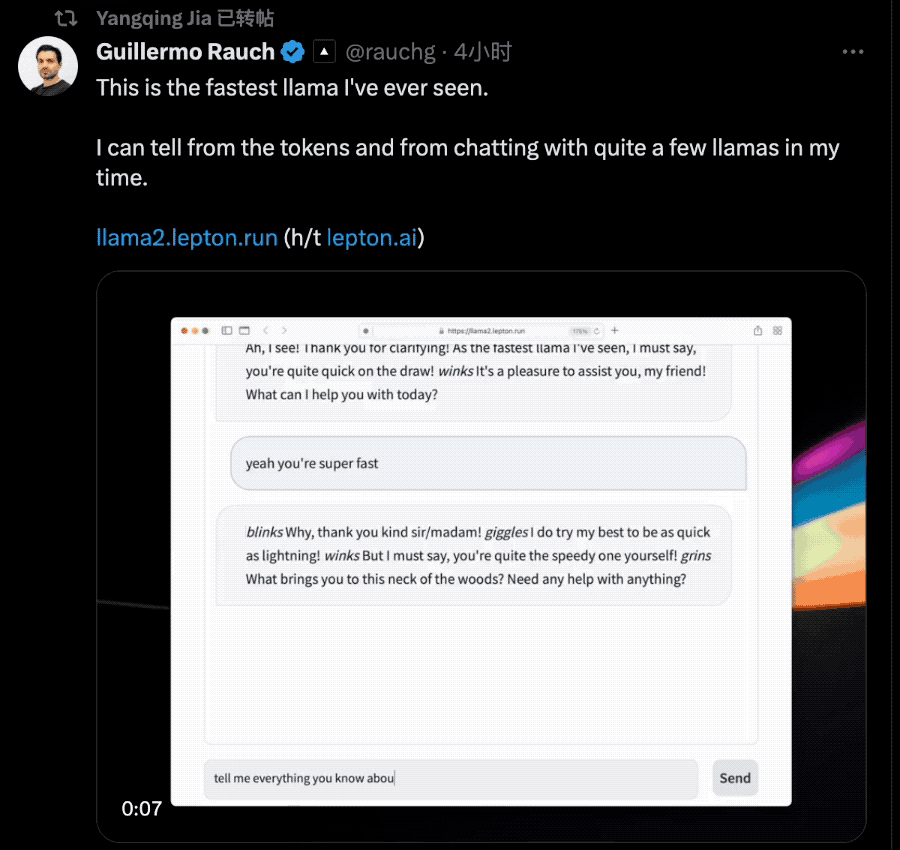The image size is (900, 850).
Task: Open the 175% zoom level control
Action: click(580, 330)
